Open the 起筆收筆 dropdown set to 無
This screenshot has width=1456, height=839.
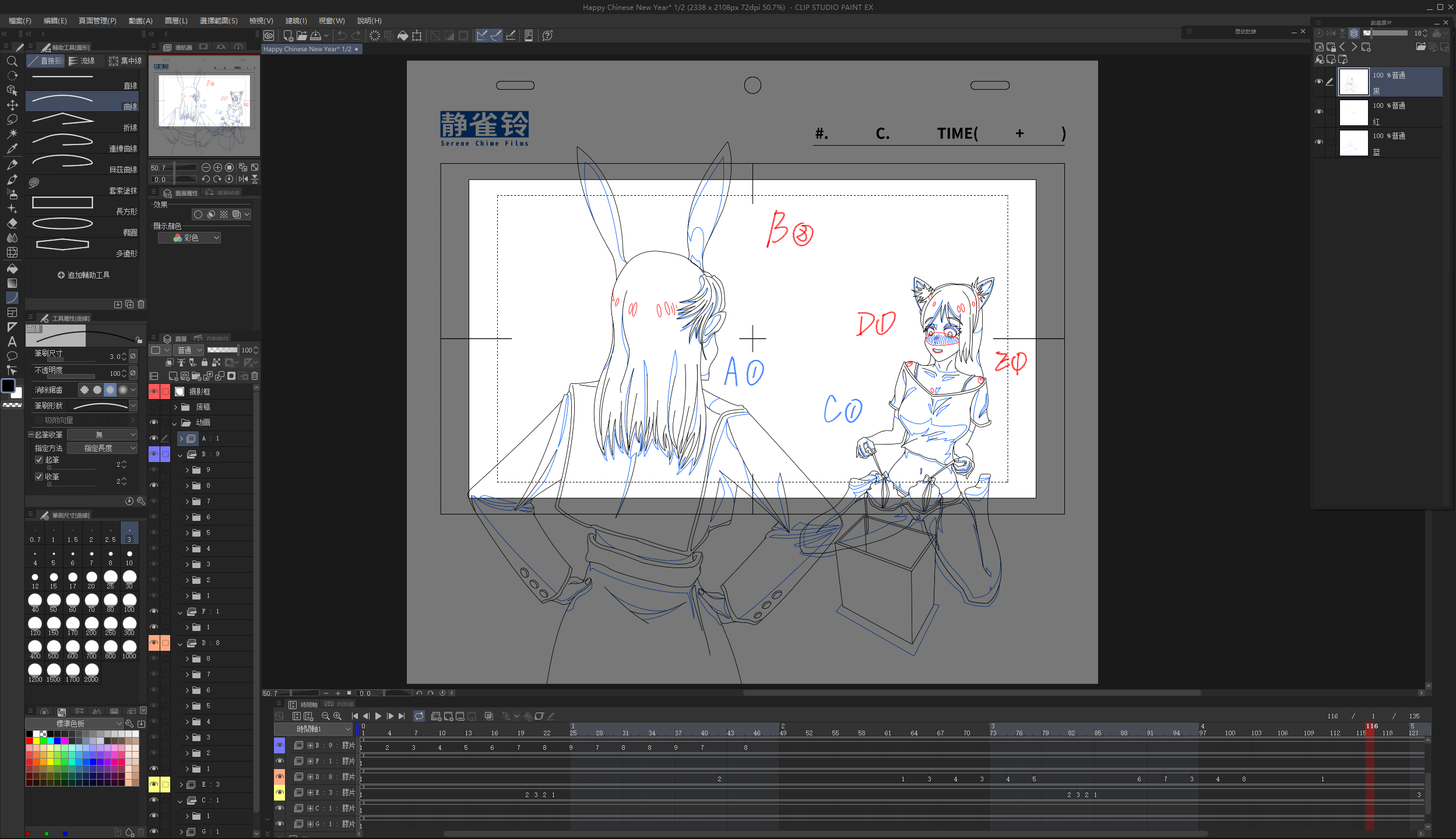[x=102, y=435]
